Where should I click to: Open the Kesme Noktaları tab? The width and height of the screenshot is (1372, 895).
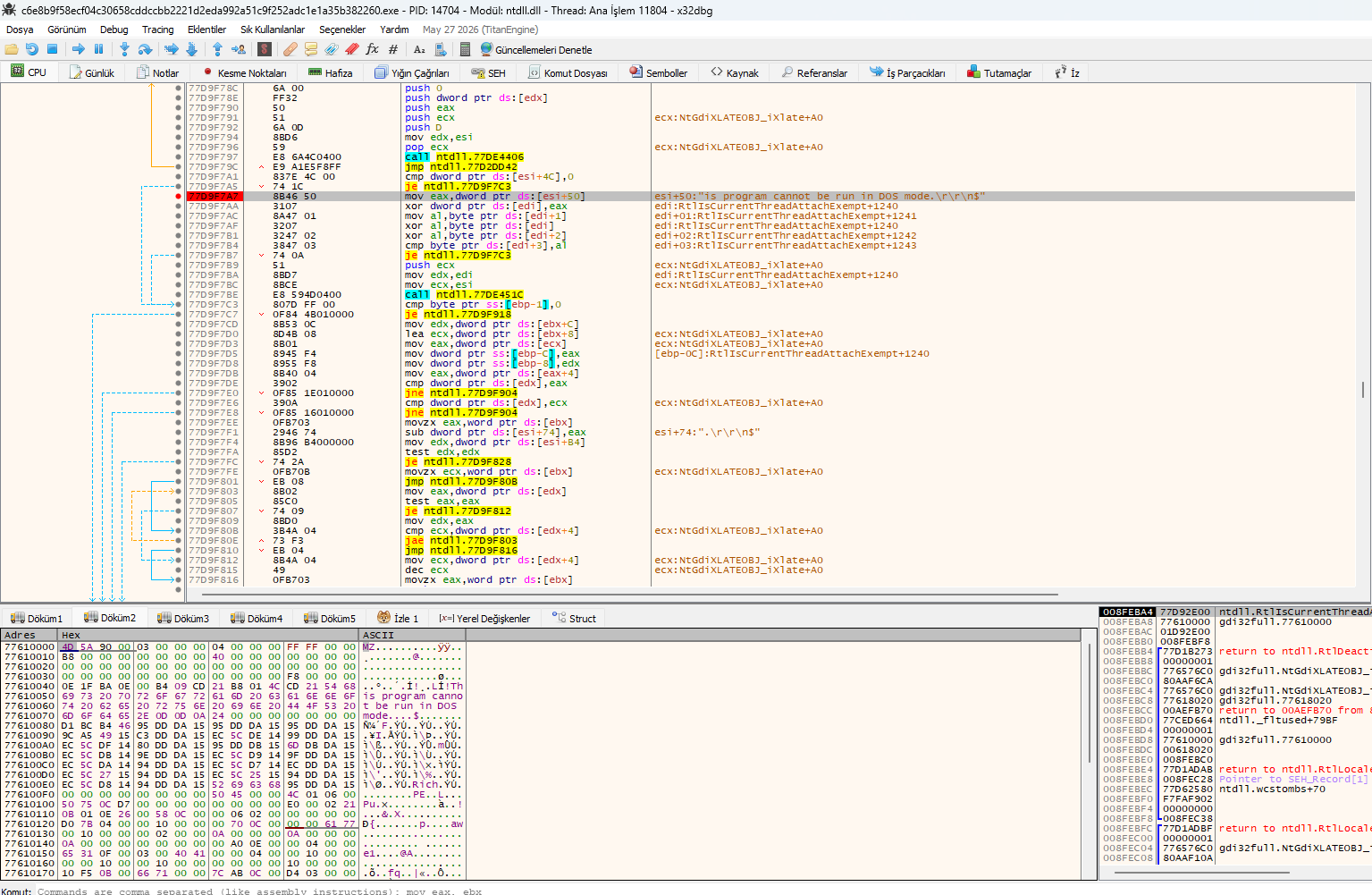pyautogui.click(x=244, y=73)
